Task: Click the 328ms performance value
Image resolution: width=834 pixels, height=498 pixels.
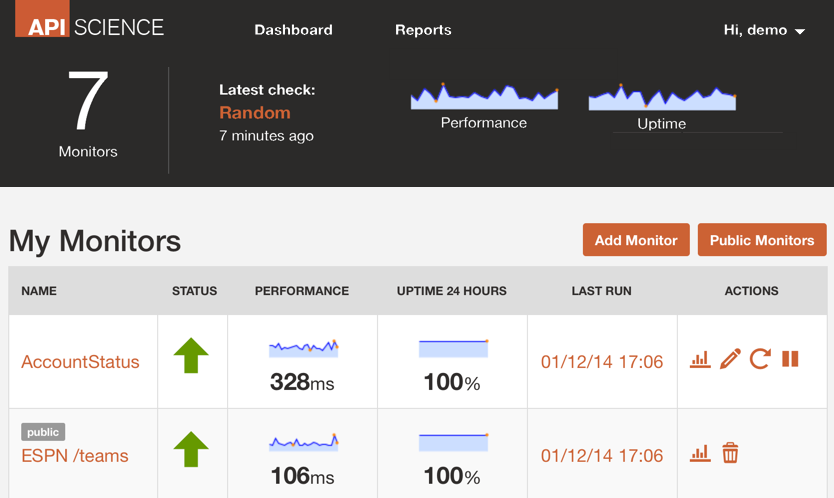Action: point(302,382)
